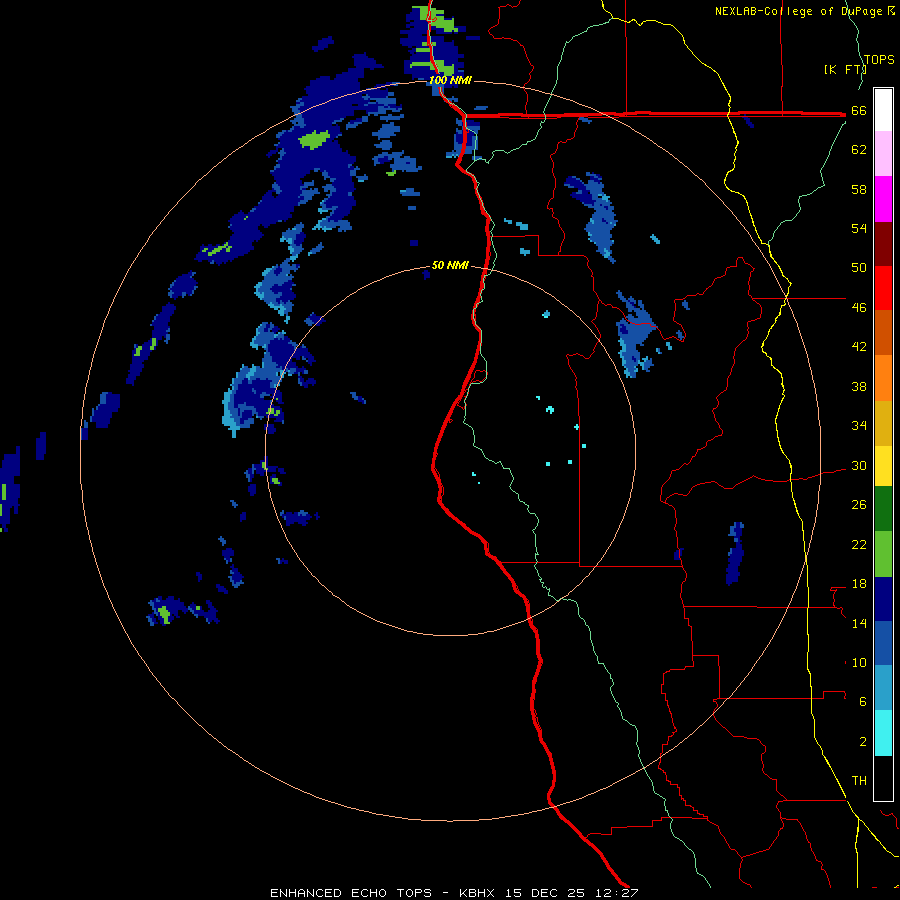Click the orange 42 kft legend swatch
The height and width of the screenshot is (900, 900).
point(883,377)
